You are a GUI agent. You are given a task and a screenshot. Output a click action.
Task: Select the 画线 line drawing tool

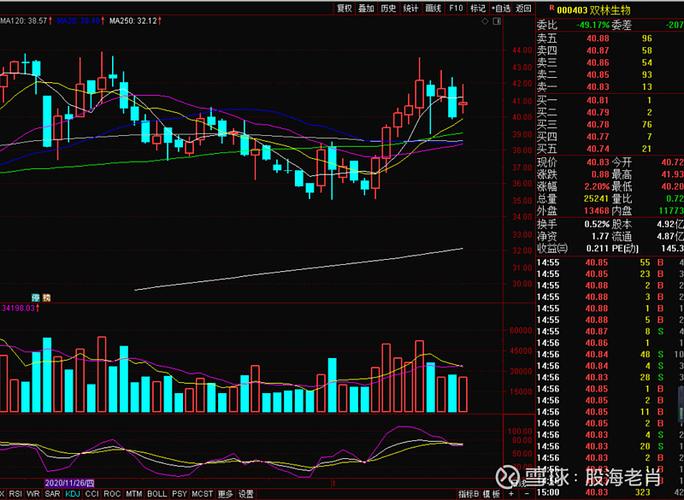[x=433, y=8]
